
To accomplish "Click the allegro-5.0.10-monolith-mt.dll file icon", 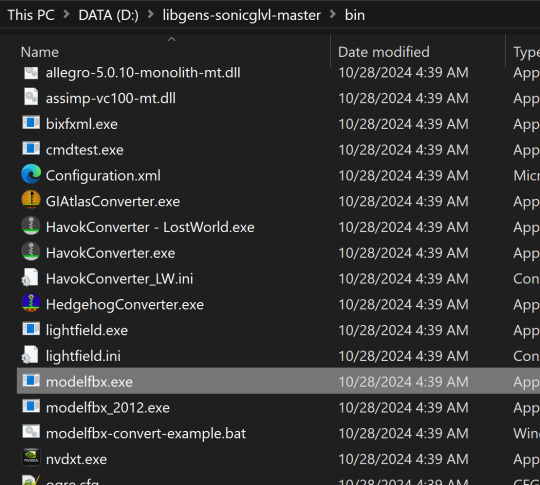I will coord(31,73).
